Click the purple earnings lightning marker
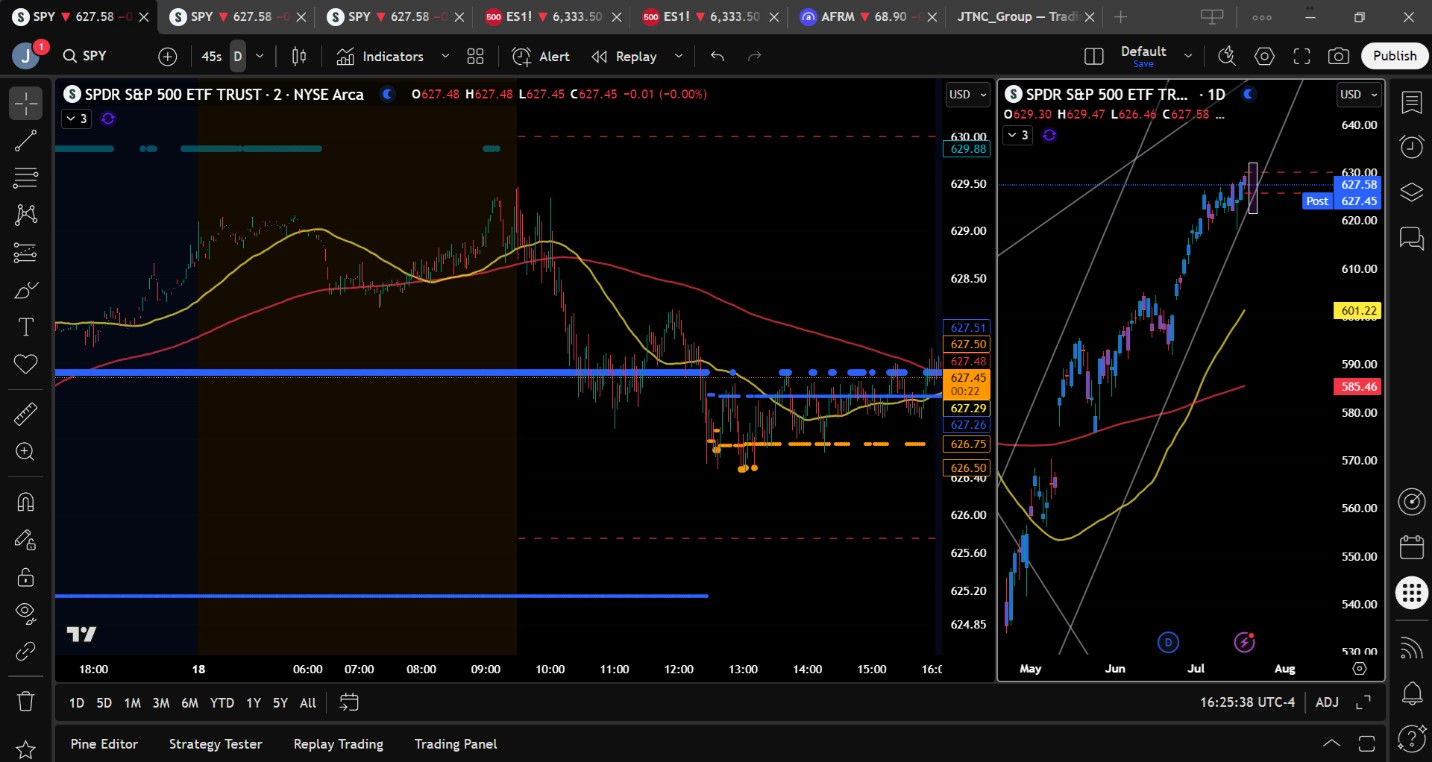 1244,642
